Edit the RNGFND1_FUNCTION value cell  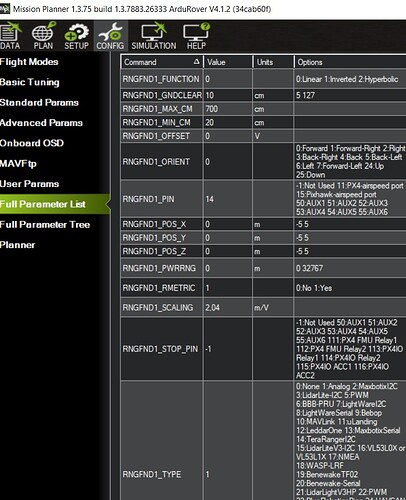[x=228, y=79]
